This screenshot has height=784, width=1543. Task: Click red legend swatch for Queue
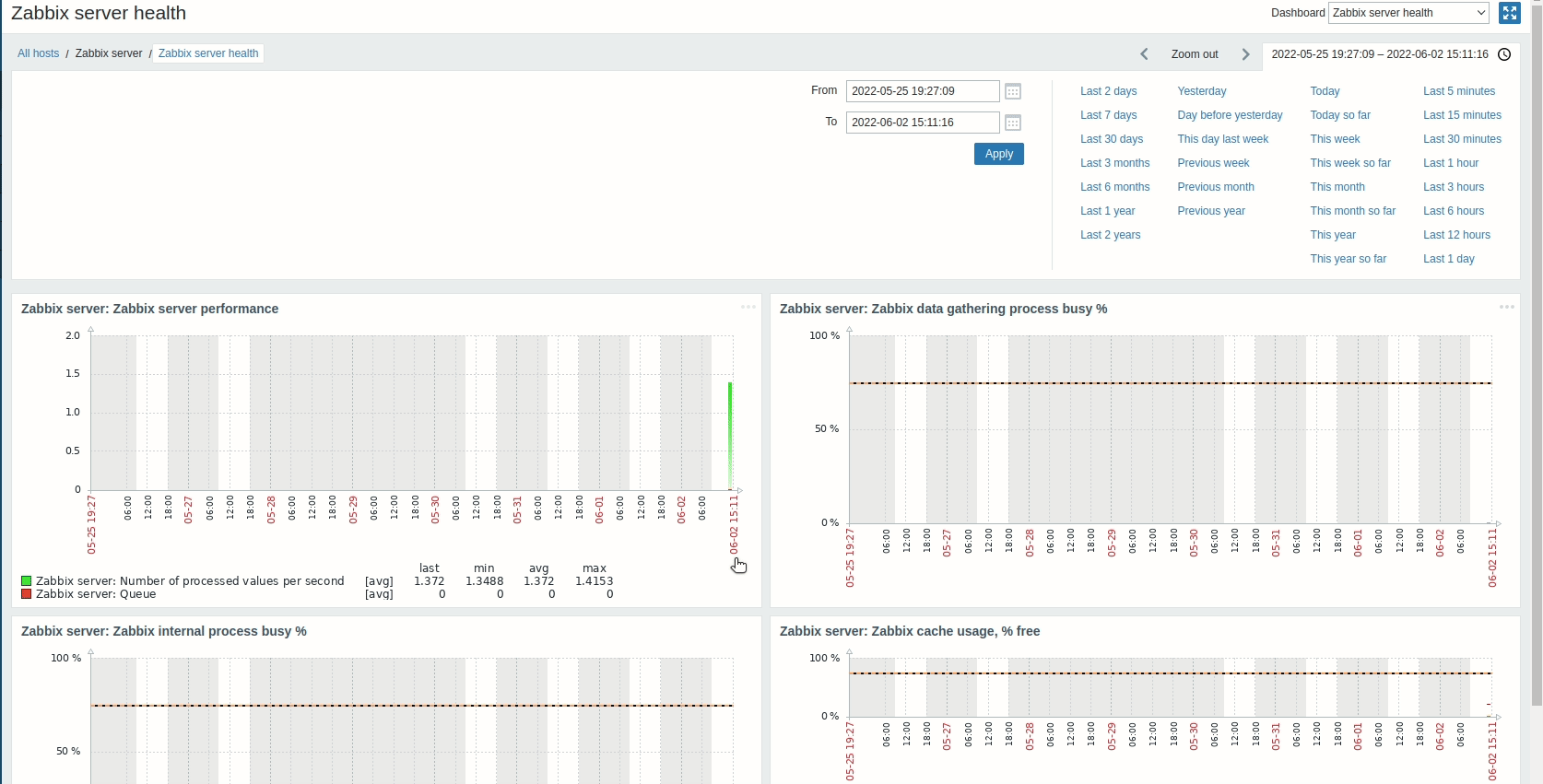coord(27,594)
